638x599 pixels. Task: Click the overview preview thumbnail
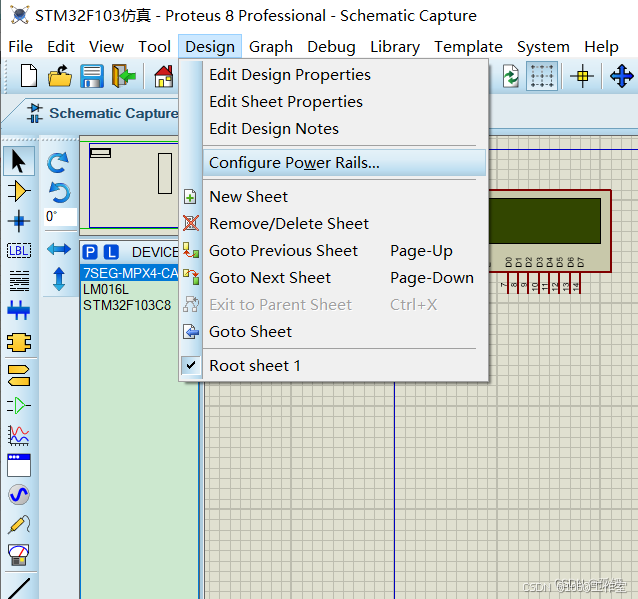[129, 186]
